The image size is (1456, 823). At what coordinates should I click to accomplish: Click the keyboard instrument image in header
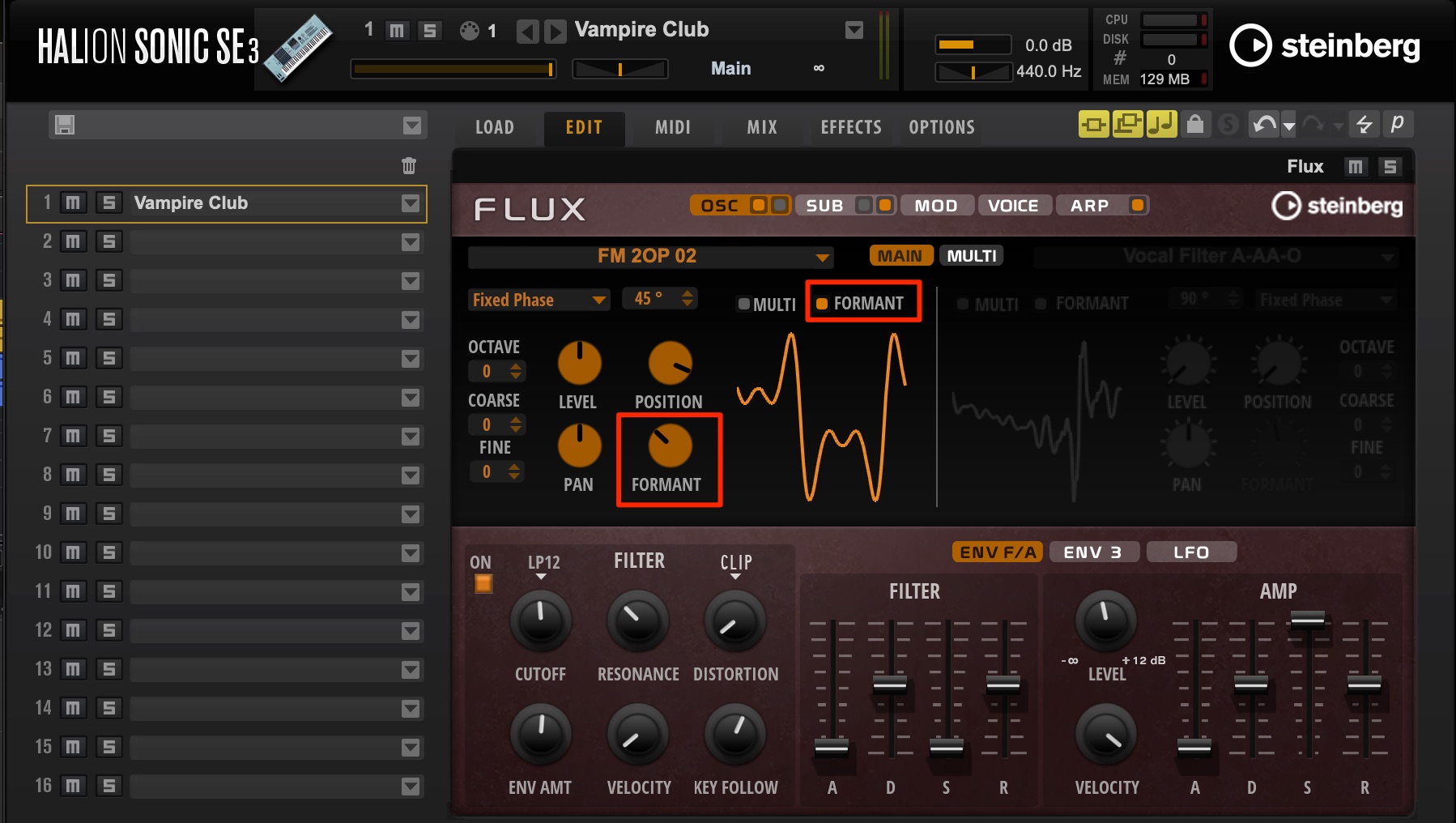[297, 47]
